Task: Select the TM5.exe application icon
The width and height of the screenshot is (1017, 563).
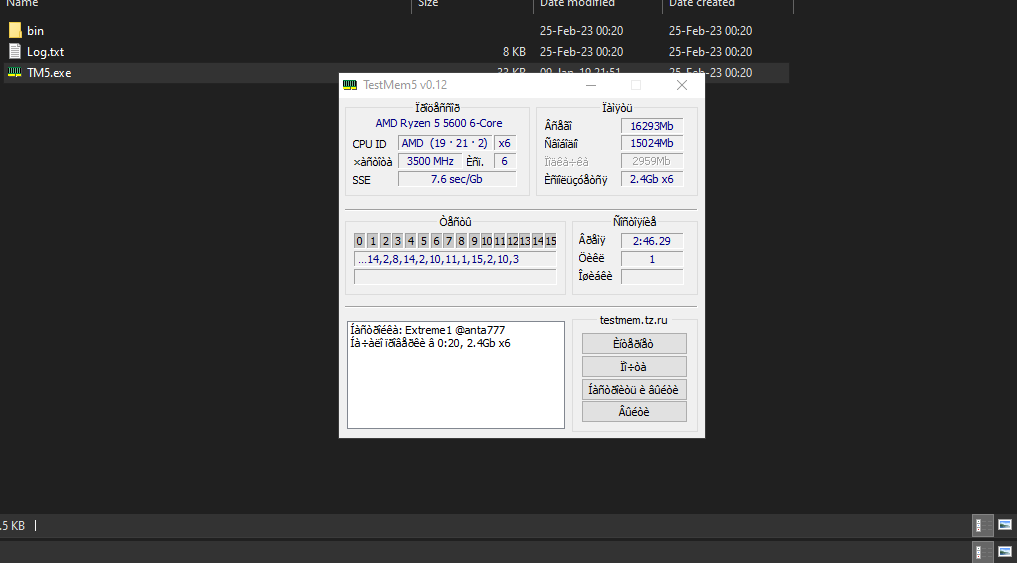Action: click(14, 73)
